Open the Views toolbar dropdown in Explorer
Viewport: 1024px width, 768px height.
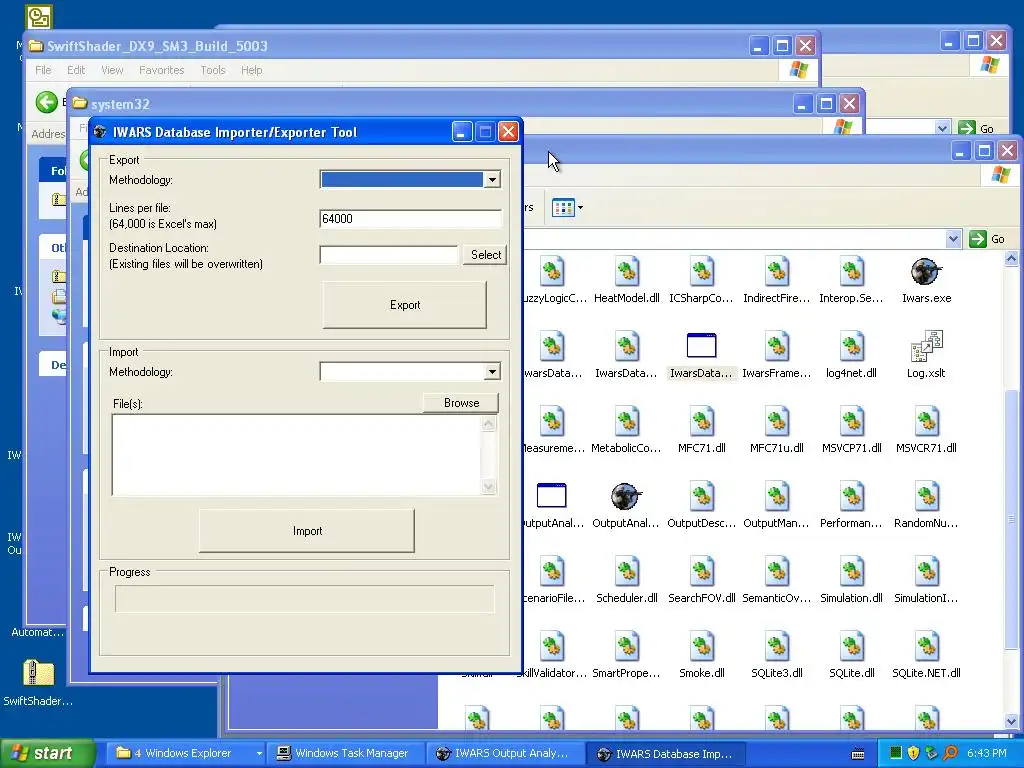coord(568,208)
